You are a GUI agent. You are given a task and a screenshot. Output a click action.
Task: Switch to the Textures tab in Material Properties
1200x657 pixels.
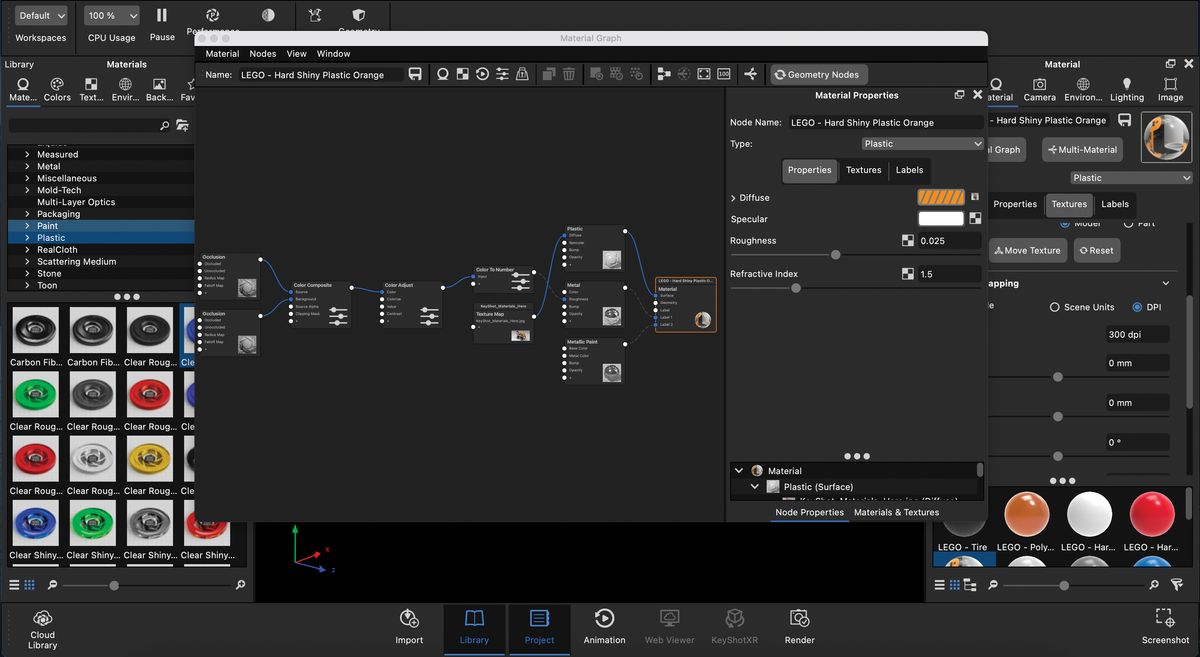[x=863, y=170]
